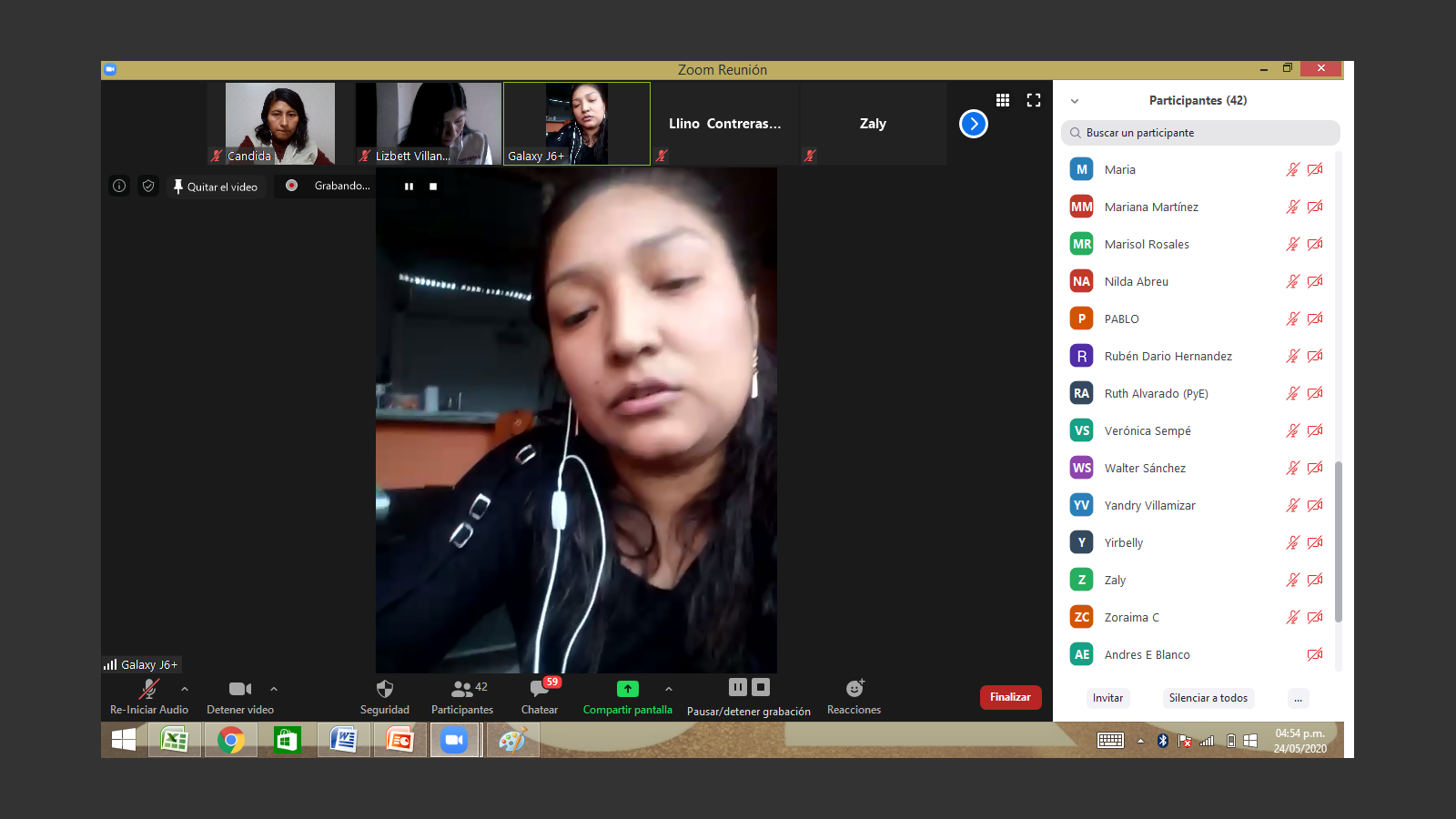Toggle Mariana Martínez camera-off icon
Image resolution: width=1456 pixels, height=819 pixels.
point(1315,207)
